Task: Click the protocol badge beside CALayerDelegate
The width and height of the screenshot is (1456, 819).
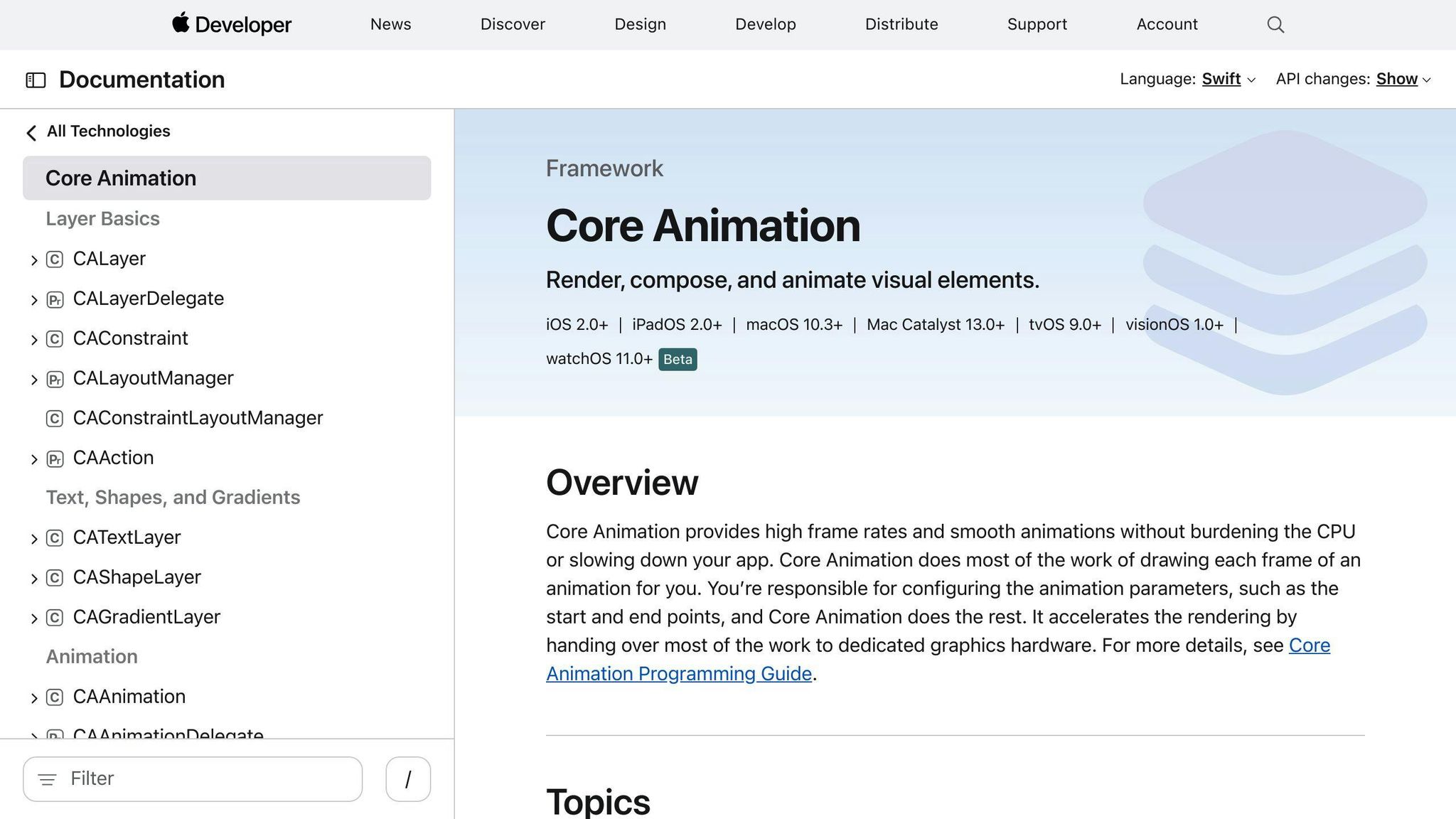Action: click(x=55, y=299)
